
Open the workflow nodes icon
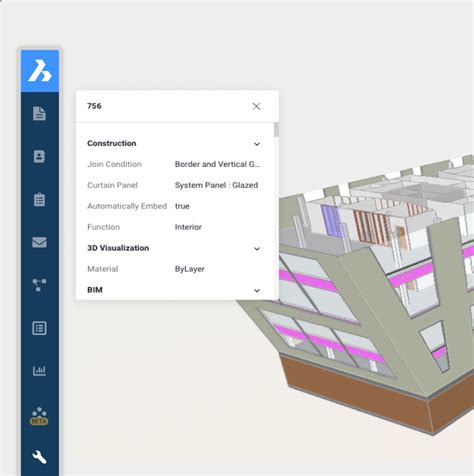[39, 285]
